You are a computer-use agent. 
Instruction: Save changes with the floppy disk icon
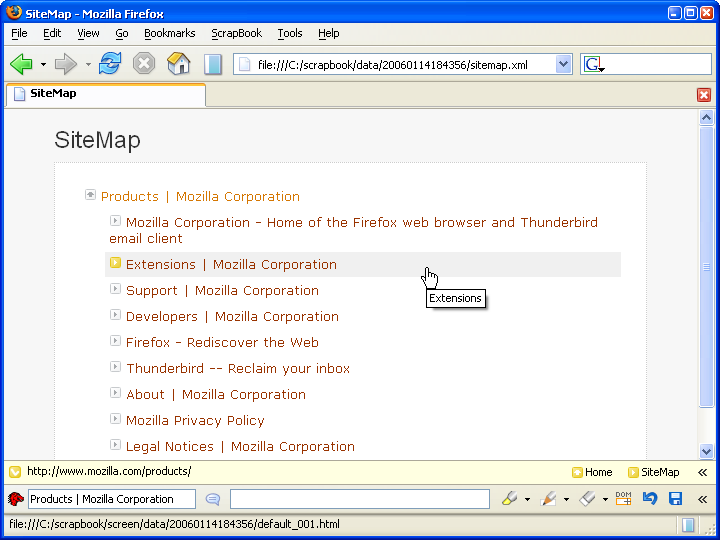pyautogui.click(x=675, y=499)
